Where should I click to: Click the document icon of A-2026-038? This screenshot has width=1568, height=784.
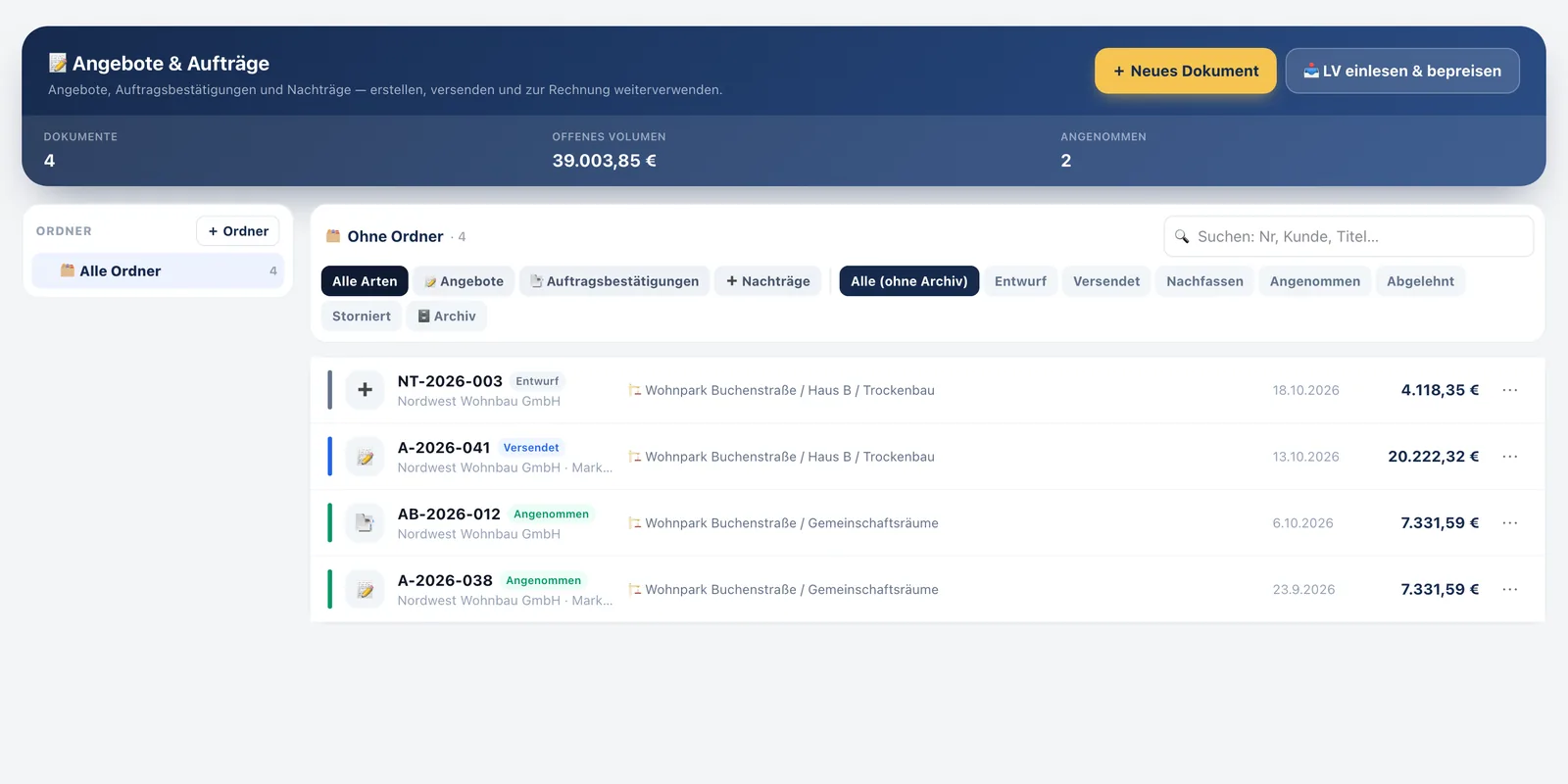[365, 590]
